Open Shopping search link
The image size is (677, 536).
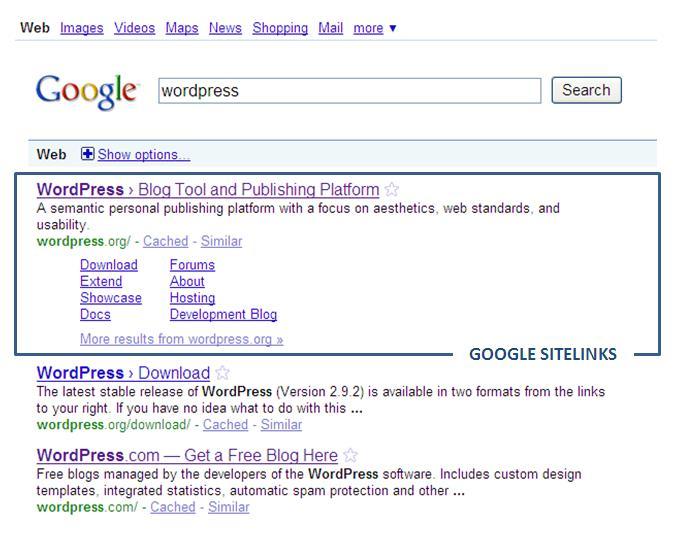tap(280, 28)
